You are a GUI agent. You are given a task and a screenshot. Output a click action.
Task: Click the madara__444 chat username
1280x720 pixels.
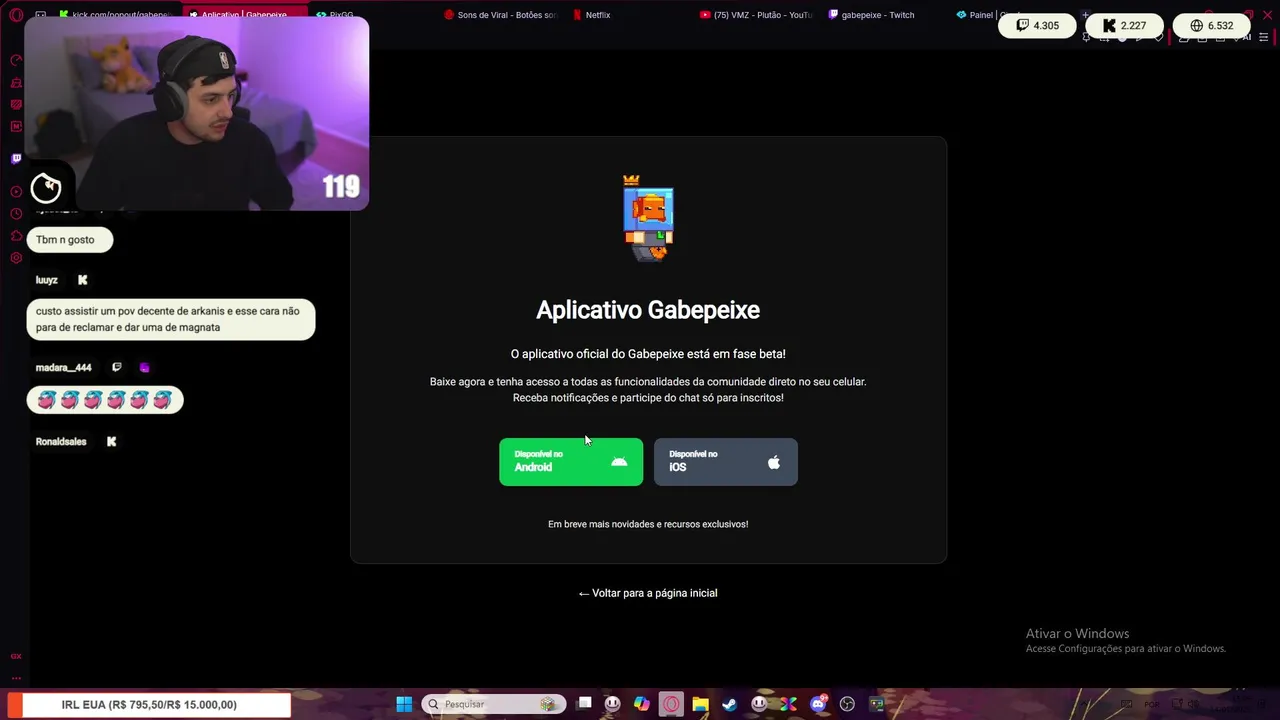(63, 368)
